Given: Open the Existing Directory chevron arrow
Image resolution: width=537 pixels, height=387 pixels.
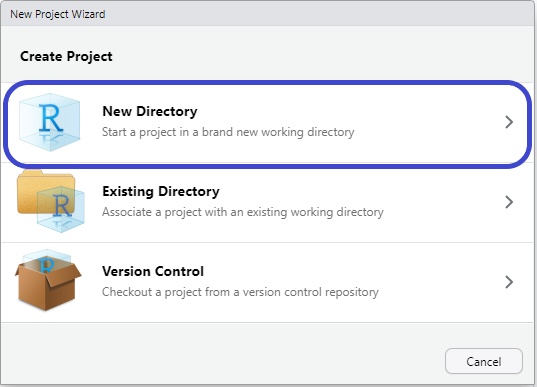Looking at the screenshot, I should (x=509, y=202).
